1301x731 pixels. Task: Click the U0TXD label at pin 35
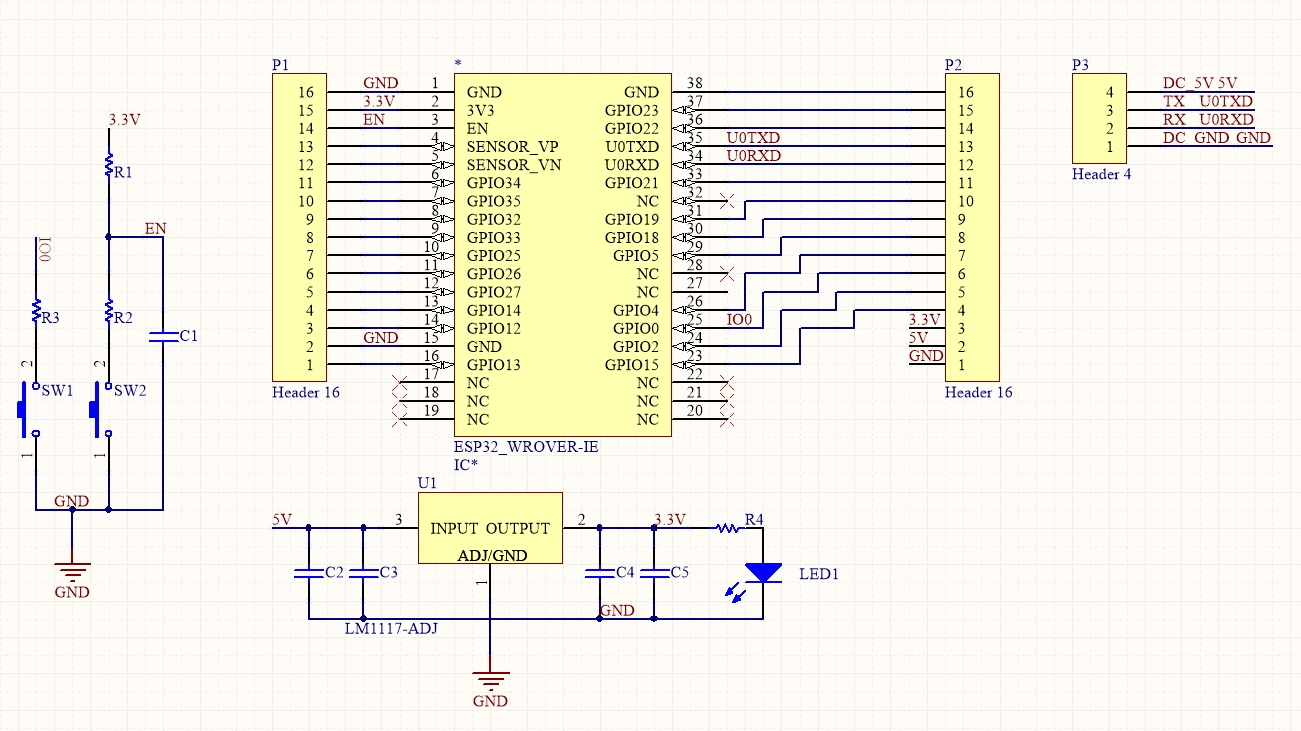(x=754, y=137)
